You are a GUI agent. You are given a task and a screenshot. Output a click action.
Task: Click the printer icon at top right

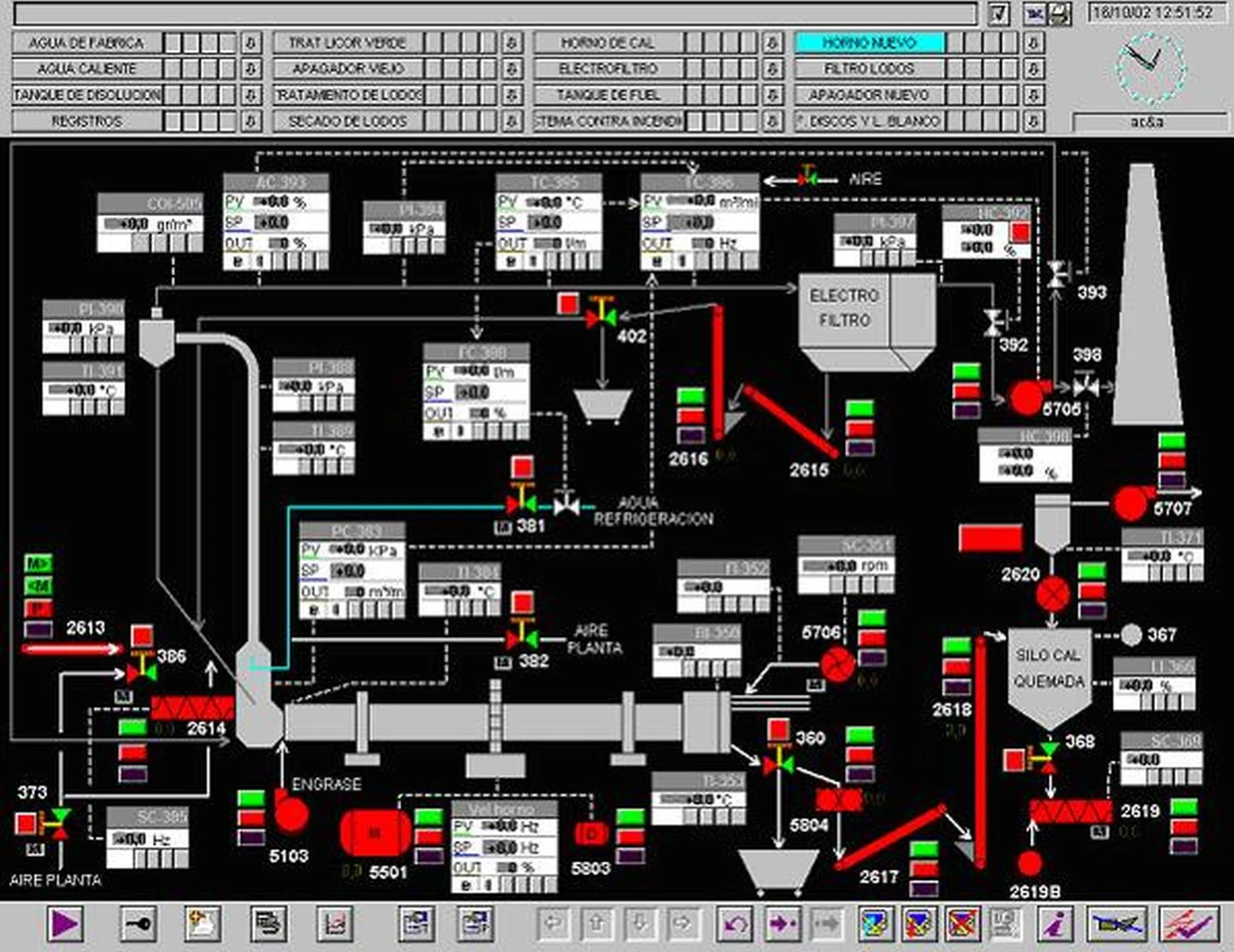coord(1060,13)
